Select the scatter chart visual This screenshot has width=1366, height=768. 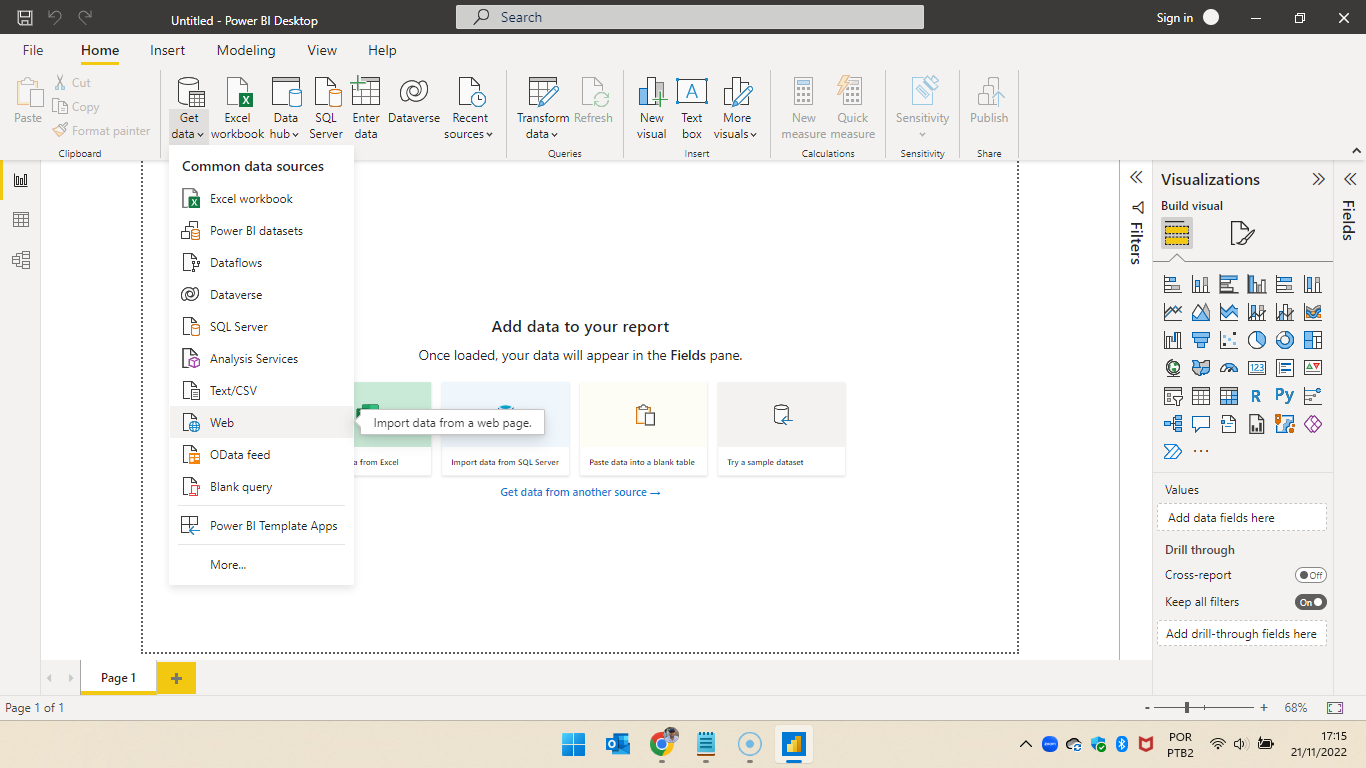pos(1229,340)
